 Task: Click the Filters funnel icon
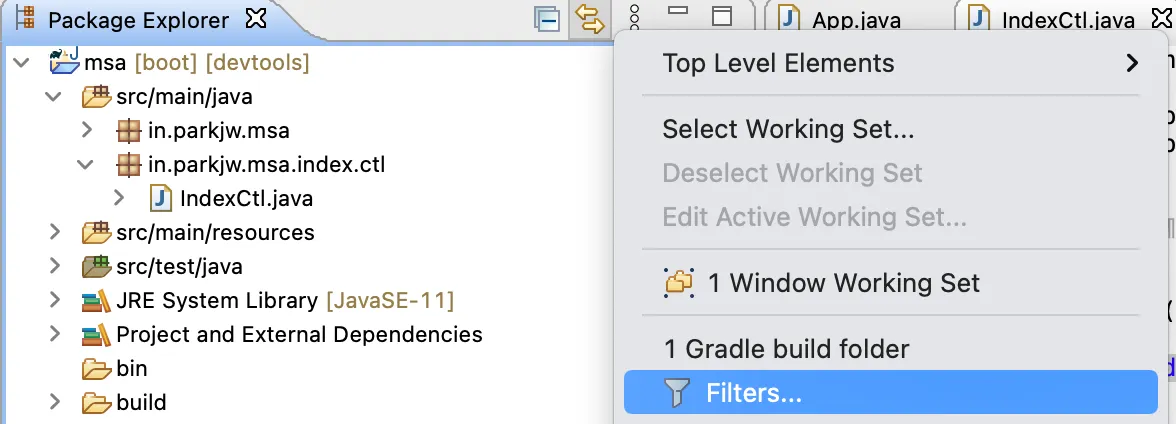pos(676,392)
